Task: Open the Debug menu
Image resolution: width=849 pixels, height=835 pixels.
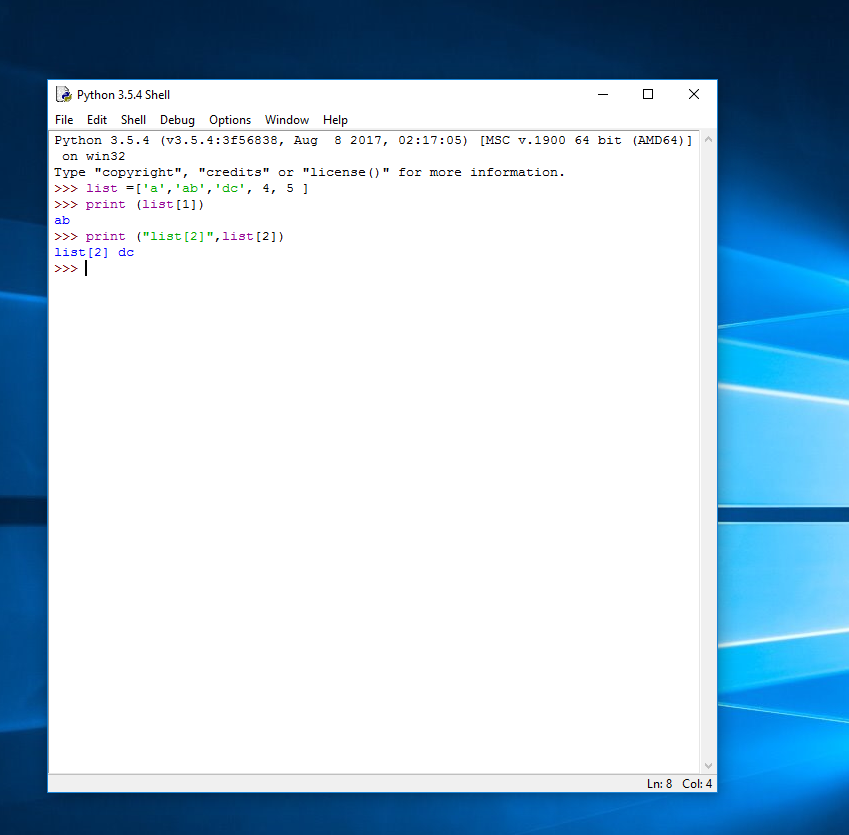Action: [x=177, y=120]
